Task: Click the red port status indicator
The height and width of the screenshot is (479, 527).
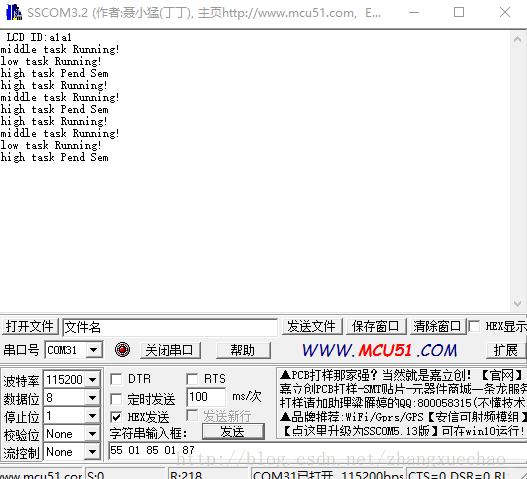Action: [122, 350]
